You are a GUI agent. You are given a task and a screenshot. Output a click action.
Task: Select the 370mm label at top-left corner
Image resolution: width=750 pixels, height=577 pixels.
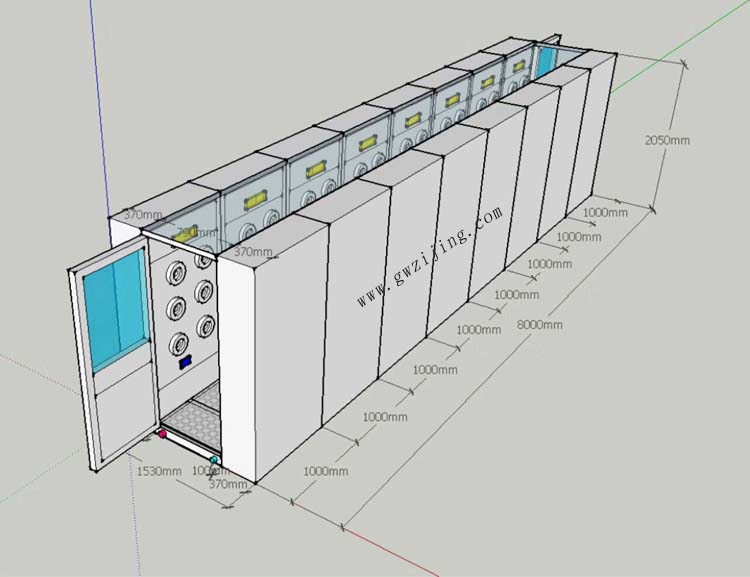click(x=143, y=215)
